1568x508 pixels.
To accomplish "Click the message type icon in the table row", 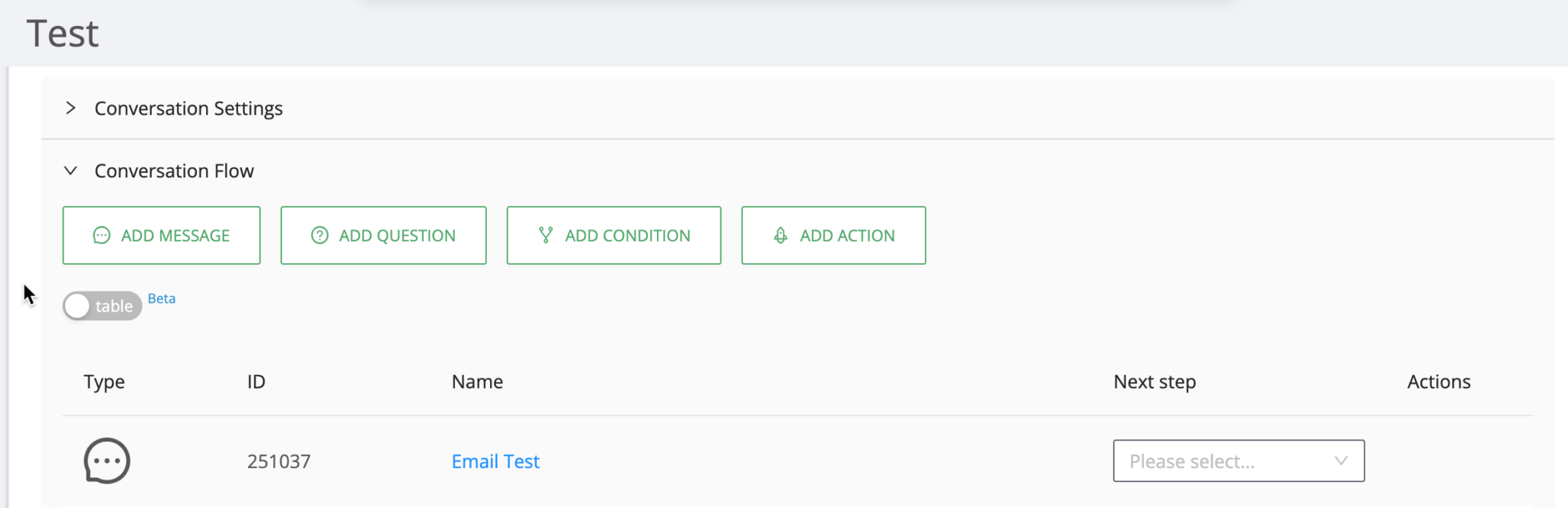I will (x=106, y=460).
